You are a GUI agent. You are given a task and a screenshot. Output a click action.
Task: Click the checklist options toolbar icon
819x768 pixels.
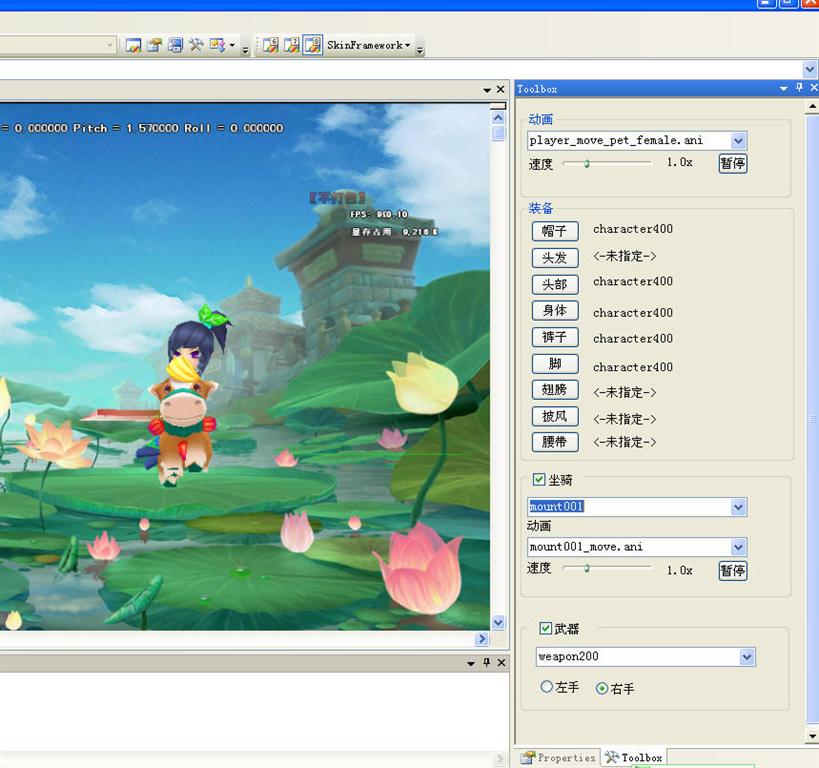pyautogui.click(x=217, y=45)
